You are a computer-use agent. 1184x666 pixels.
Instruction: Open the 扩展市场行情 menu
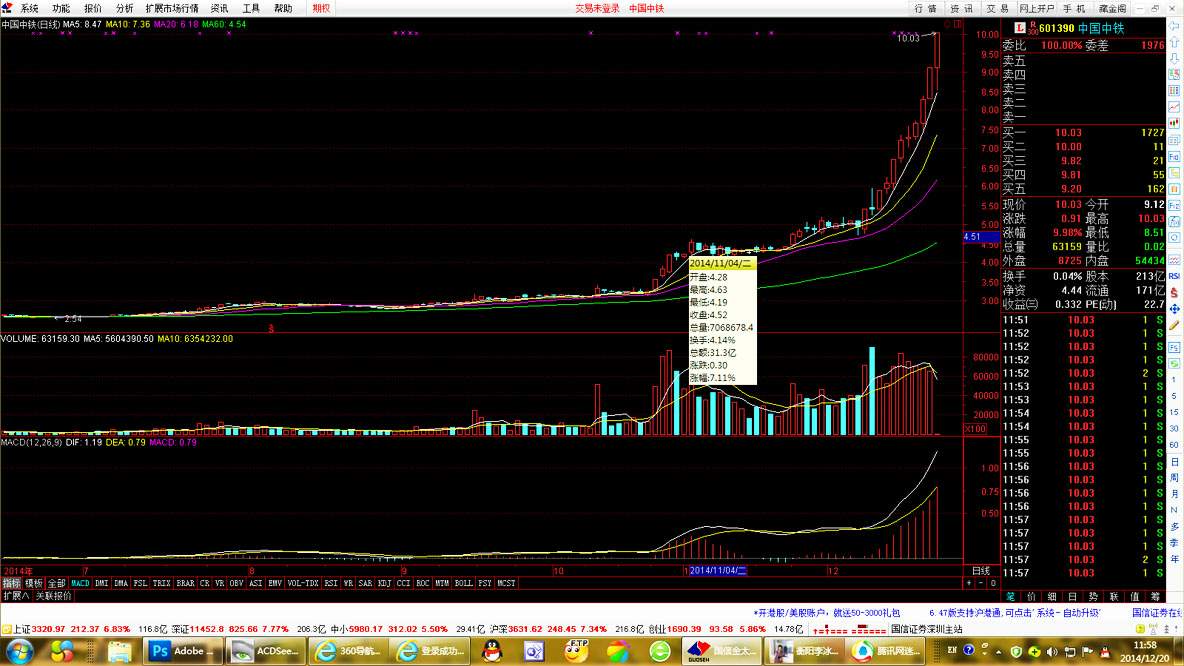click(172, 8)
